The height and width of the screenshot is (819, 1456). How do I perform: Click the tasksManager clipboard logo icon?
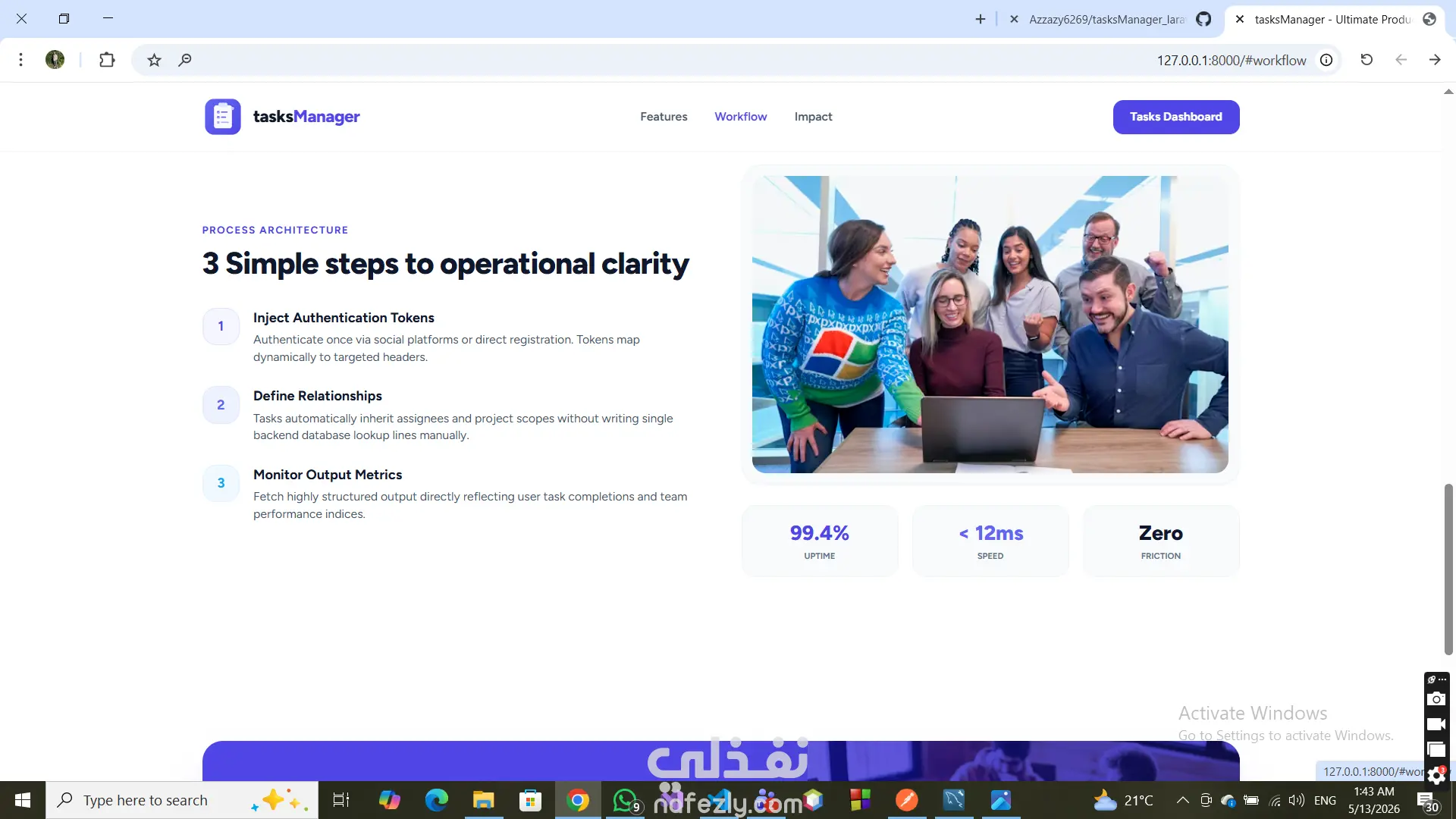click(223, 117)
